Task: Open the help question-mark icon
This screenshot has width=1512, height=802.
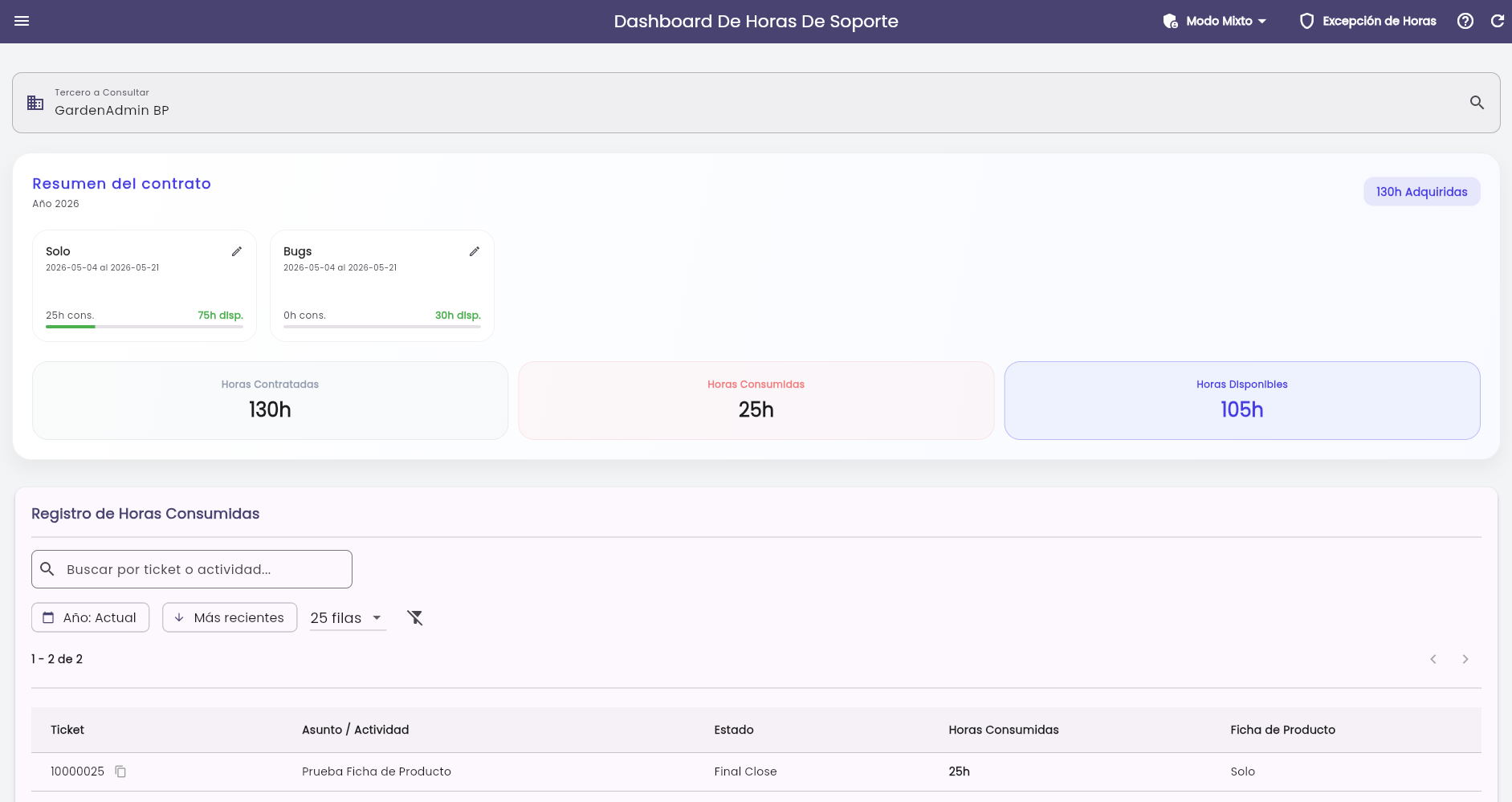Action: pyautogui.click(x=1465, y=21)
